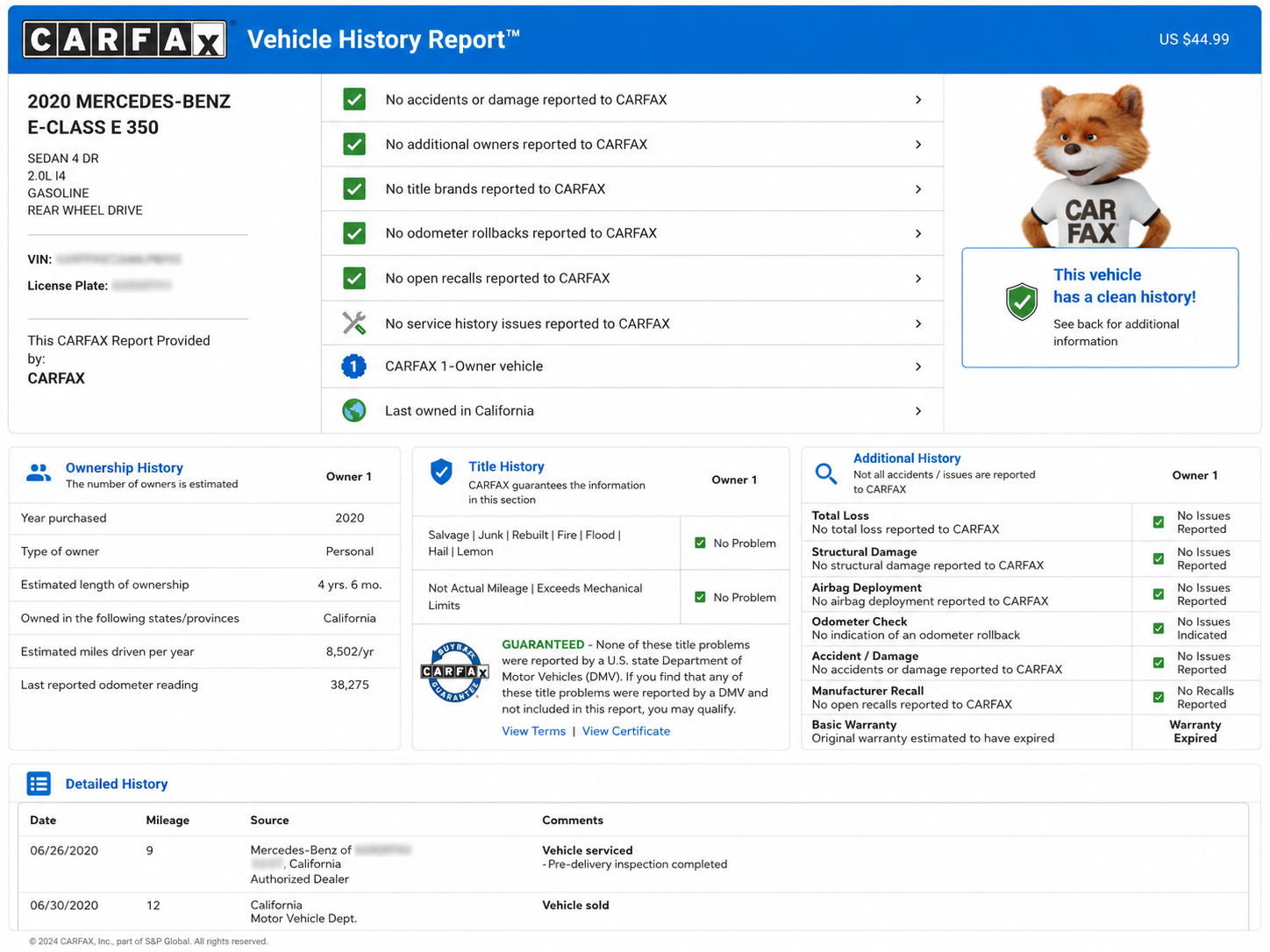
Task: Click Owner 1 label in Ownership History
Action: pos(349,477)
